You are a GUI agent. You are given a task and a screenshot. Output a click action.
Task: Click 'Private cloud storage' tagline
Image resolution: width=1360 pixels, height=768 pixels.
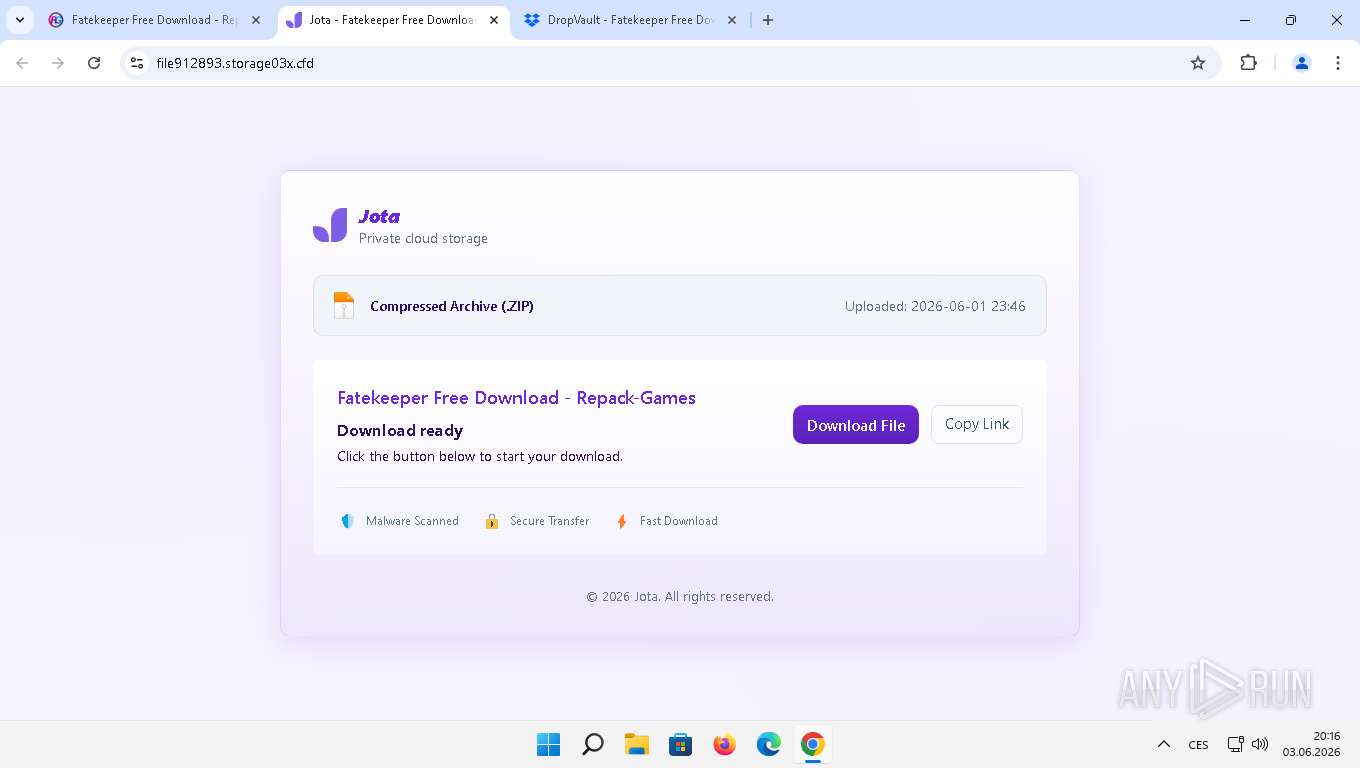(423, 239)
